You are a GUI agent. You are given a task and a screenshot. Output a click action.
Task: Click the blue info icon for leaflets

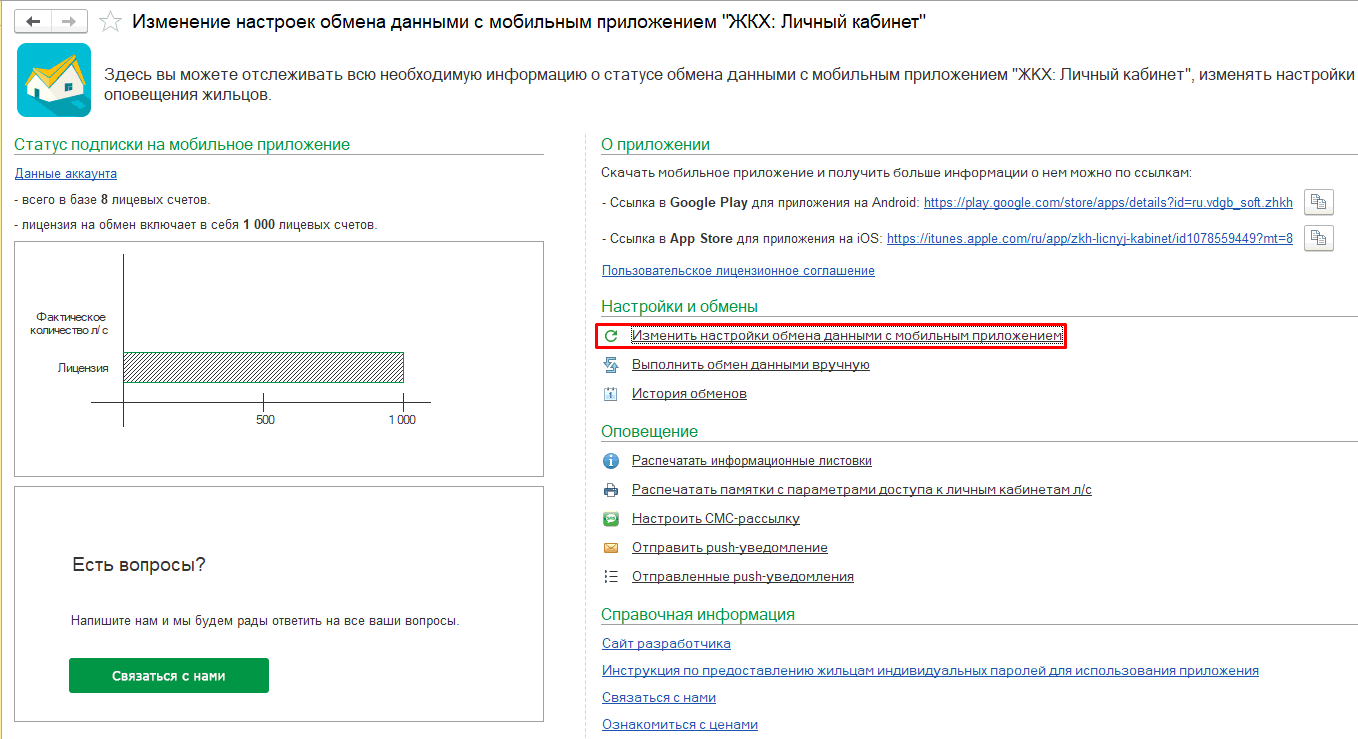611,461
